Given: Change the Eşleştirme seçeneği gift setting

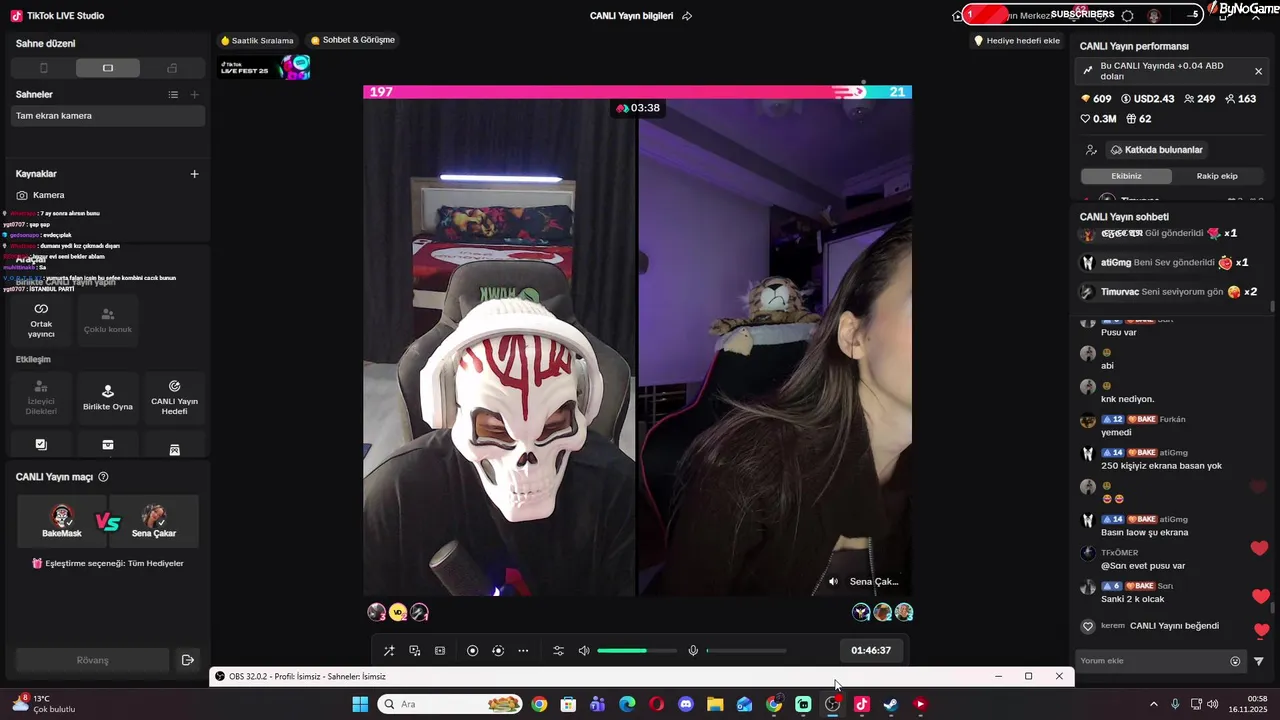Looking at the screenshot, I should (x=108, y=563).
